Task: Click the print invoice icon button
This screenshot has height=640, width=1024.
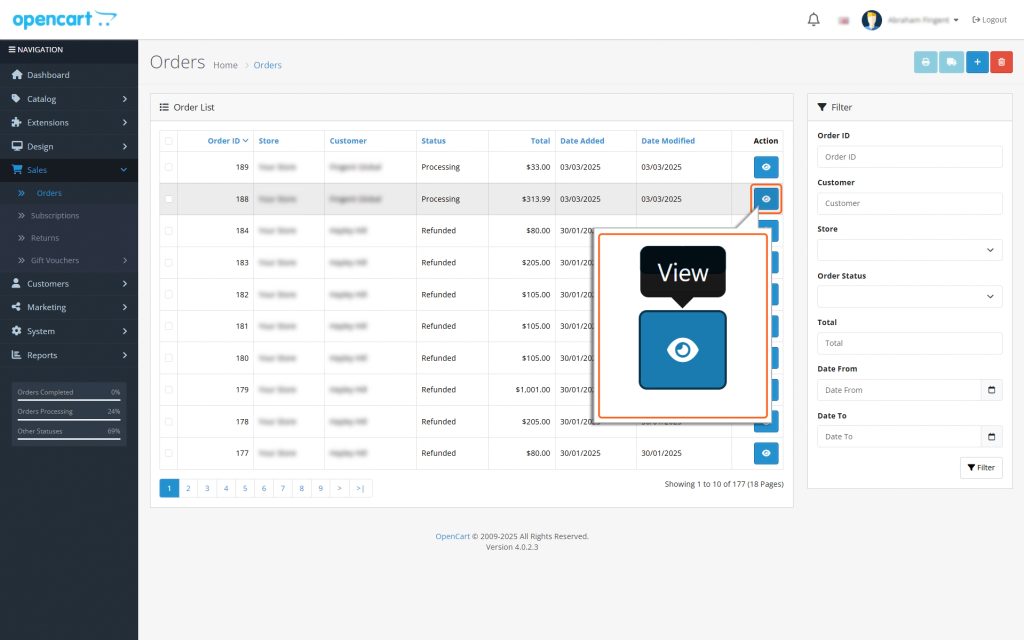Action: 925,62
